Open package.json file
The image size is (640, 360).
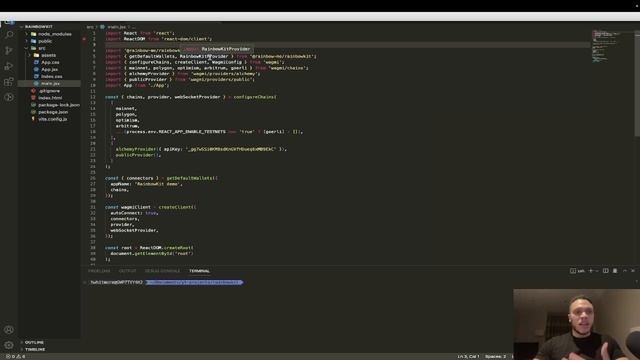(x=53, y=111)
